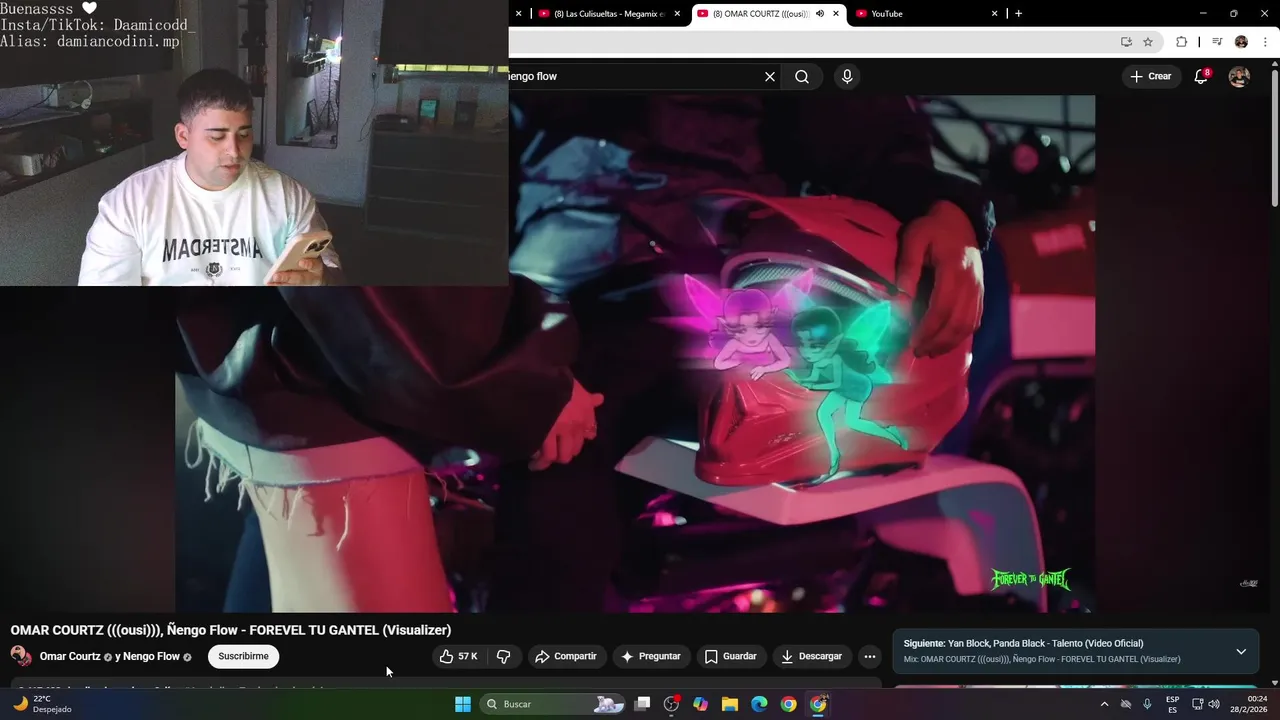
Task: Save video with Guardar button
Action: 731,657
